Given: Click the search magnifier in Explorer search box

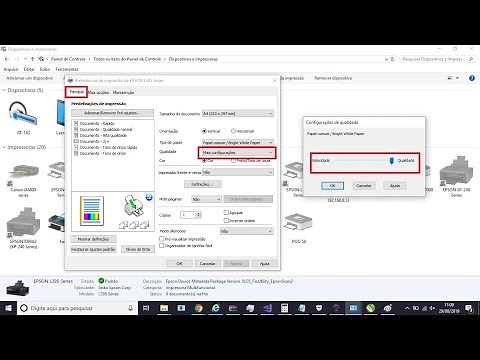Looking at the screenshot, I should pyautogui.click(x=471, y=59).
